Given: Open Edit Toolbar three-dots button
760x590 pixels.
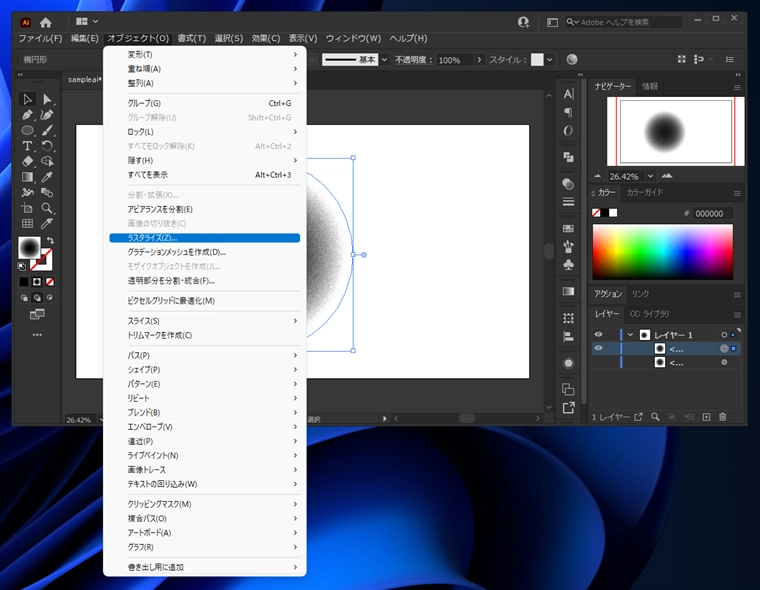Looking at the screenshot, I should tap(37, 335).
